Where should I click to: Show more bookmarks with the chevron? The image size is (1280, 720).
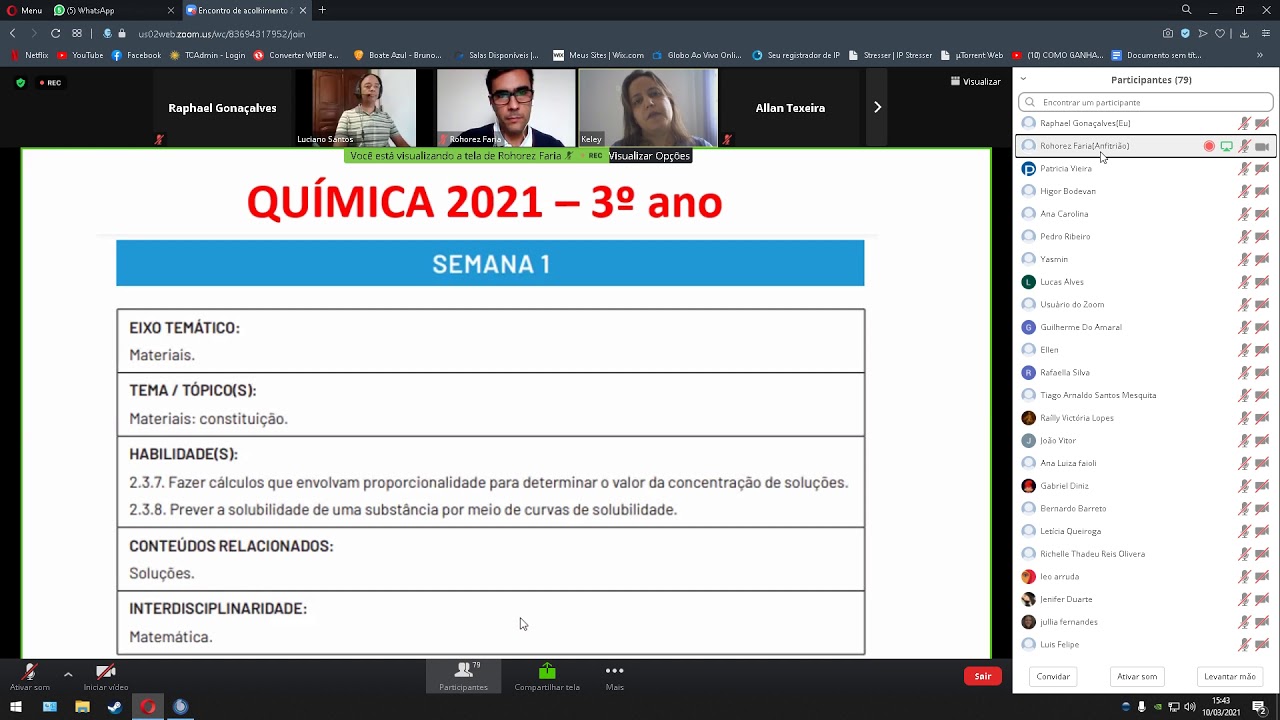pyautogui.click(x=1260, y=55)
